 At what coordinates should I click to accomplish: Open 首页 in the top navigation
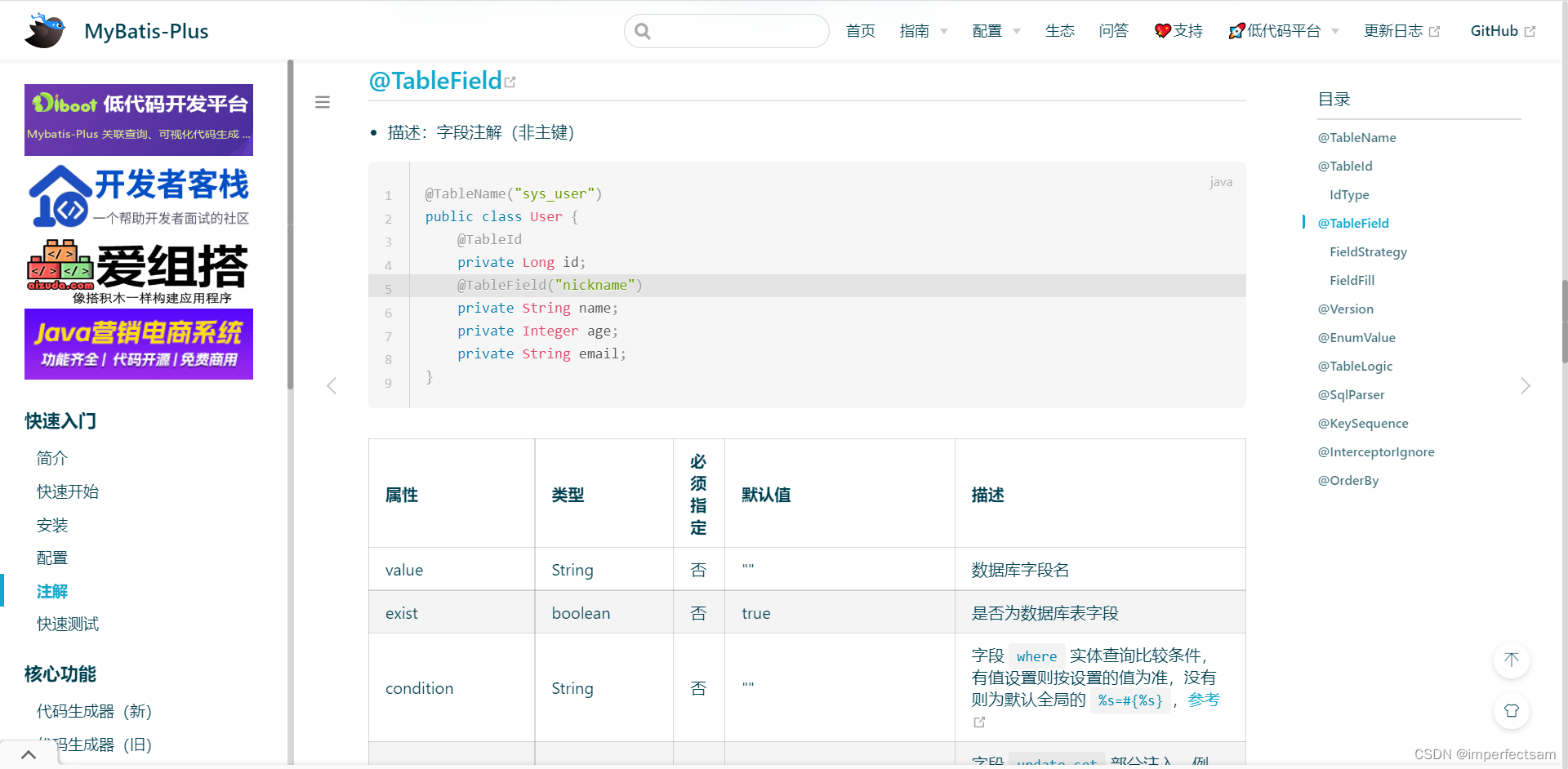tap(861, 31)
